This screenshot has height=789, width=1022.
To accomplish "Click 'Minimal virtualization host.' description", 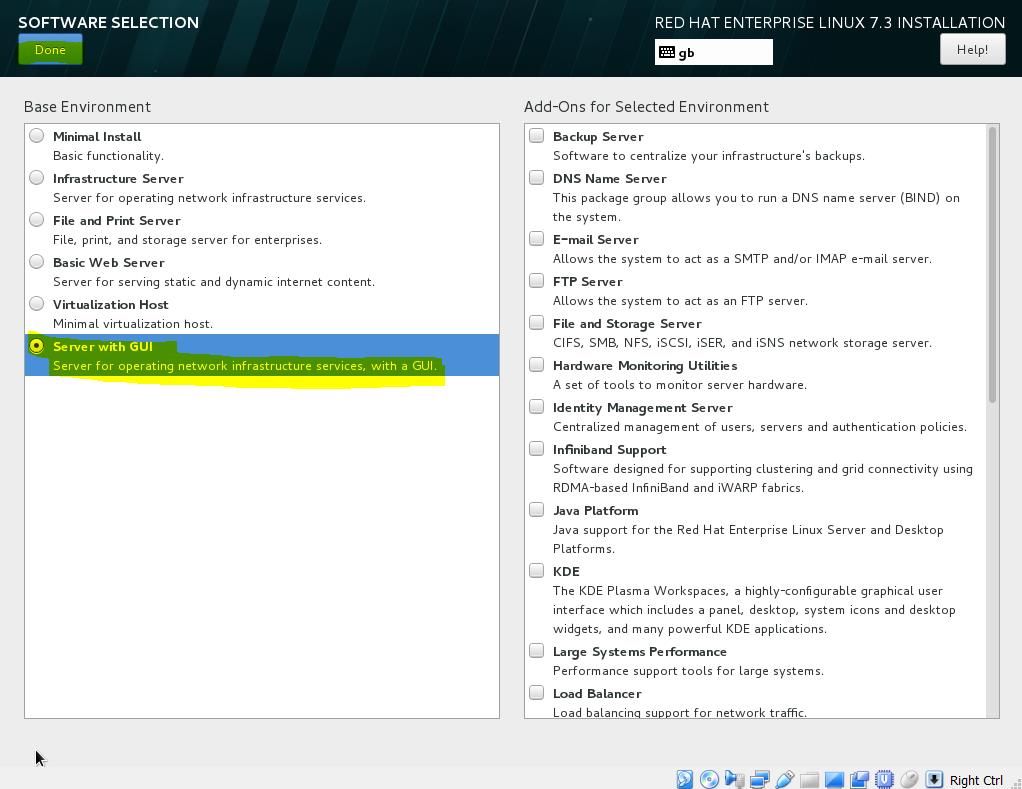I will [x=133, y=324].
